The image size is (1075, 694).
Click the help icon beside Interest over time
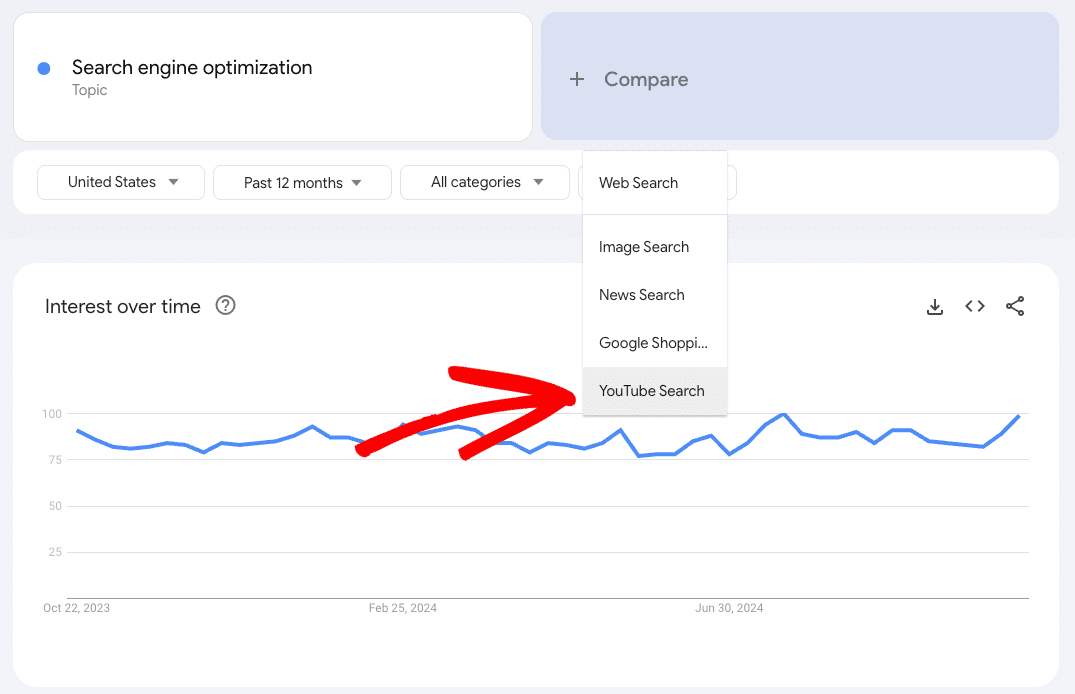click(x=225, y=306)
